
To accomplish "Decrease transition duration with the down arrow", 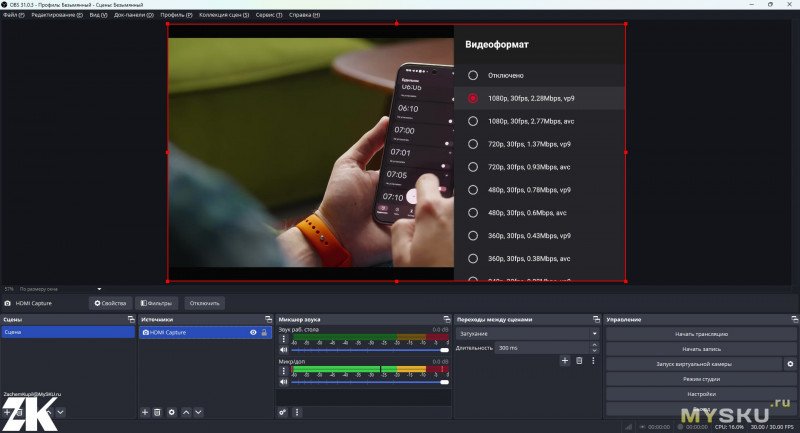I will (x=594, y=350).
